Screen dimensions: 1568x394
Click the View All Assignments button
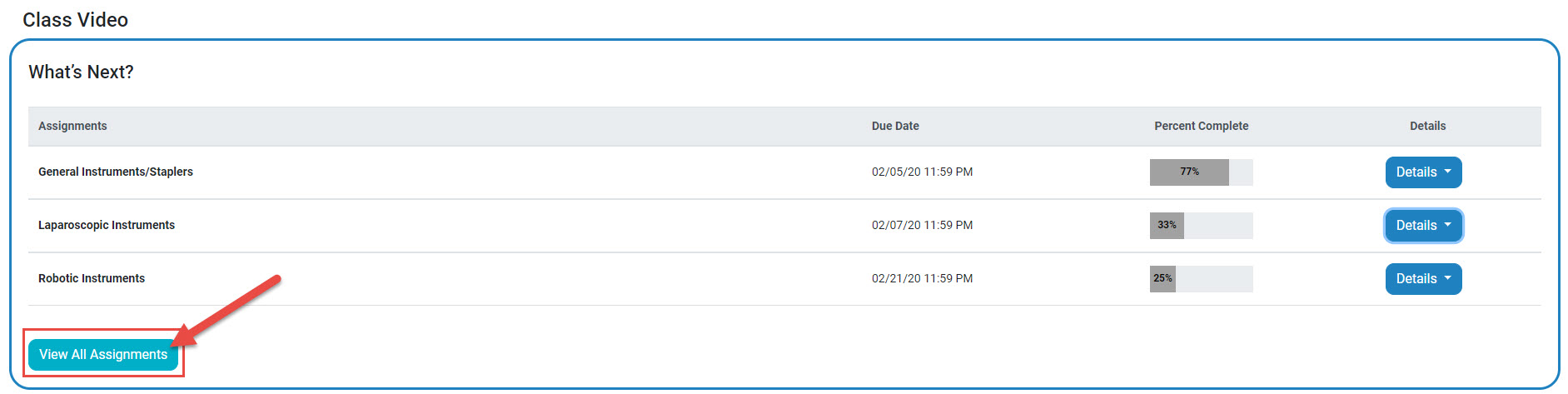(x=103, y=355)
